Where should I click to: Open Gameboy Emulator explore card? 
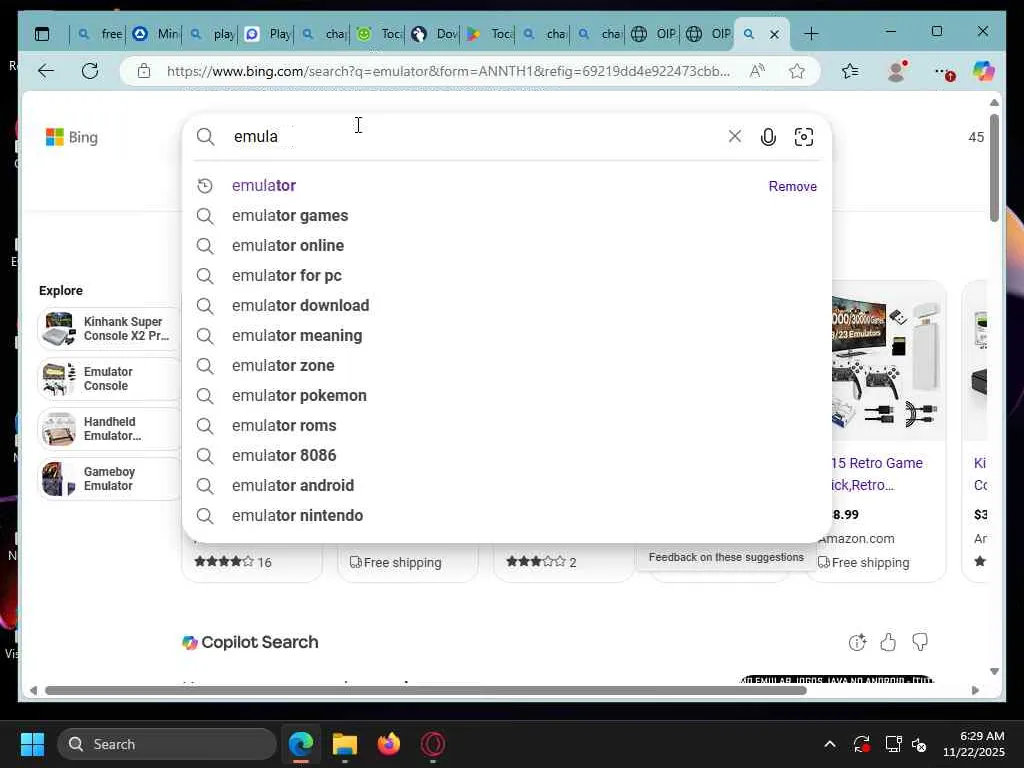(108, 479)
